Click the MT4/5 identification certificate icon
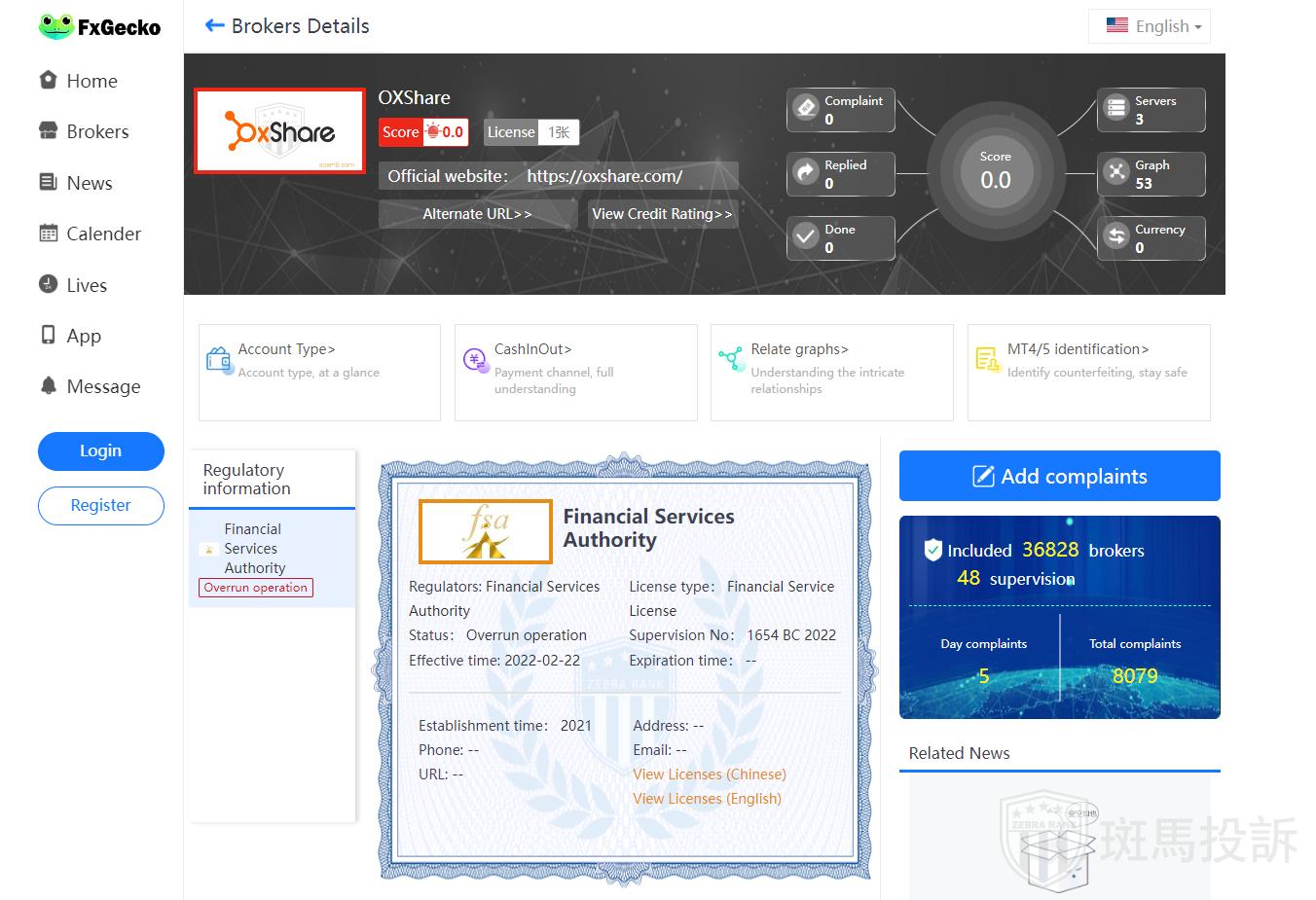Viewport: 1316px width, 900px height. (x=987, y=360)
